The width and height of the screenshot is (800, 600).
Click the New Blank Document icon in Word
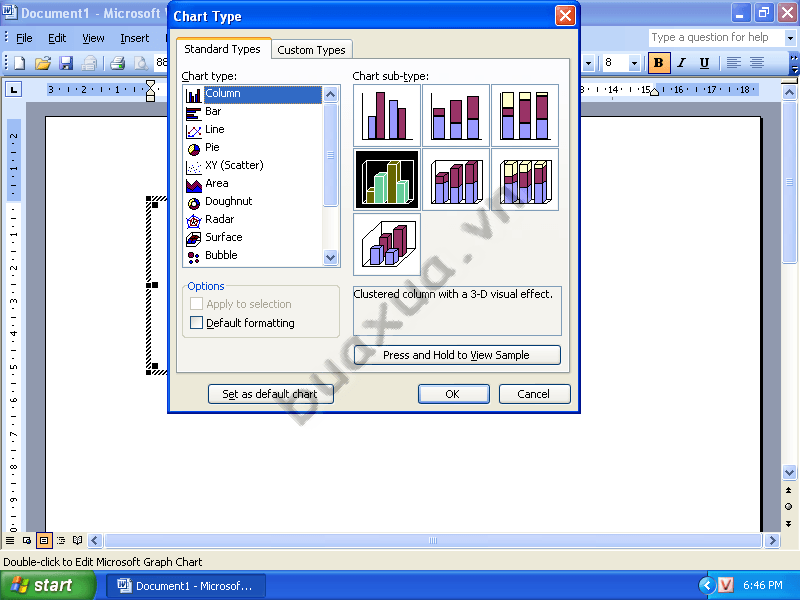click(x=19, y=63)
